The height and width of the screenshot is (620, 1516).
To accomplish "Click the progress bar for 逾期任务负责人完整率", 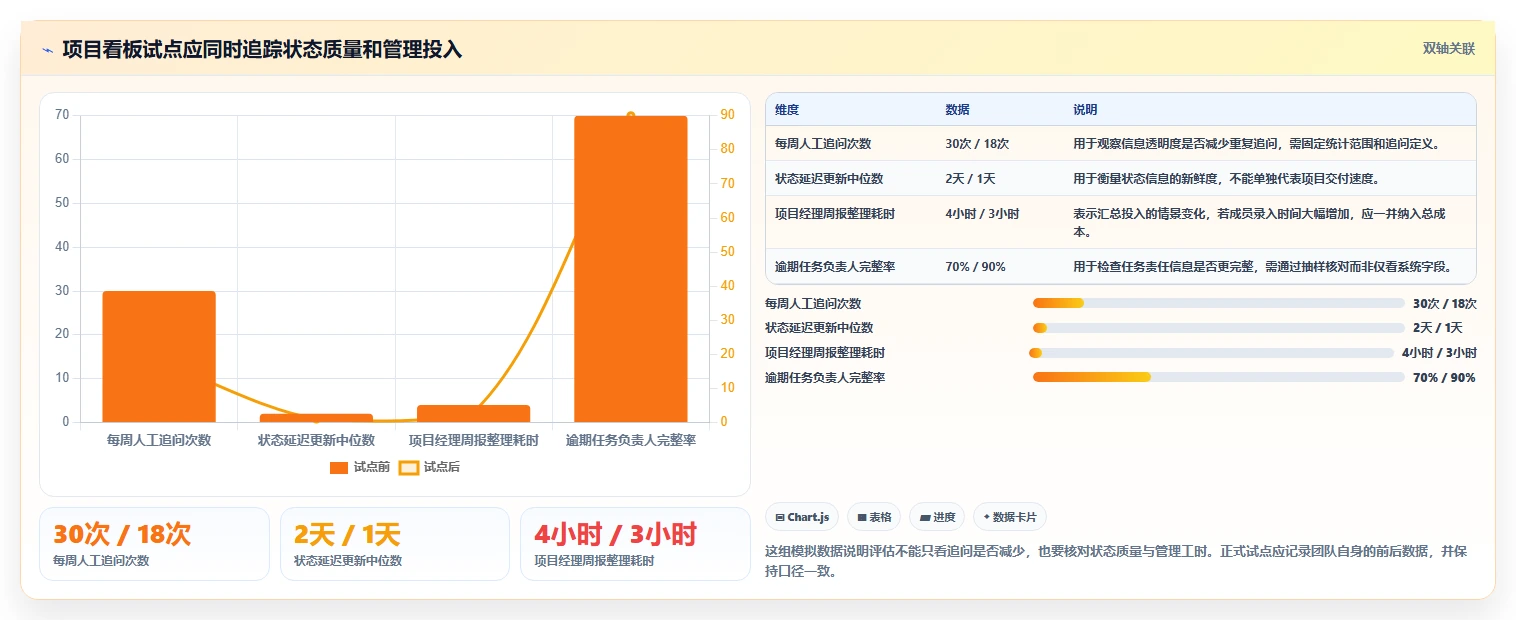I will point(1219,377).
